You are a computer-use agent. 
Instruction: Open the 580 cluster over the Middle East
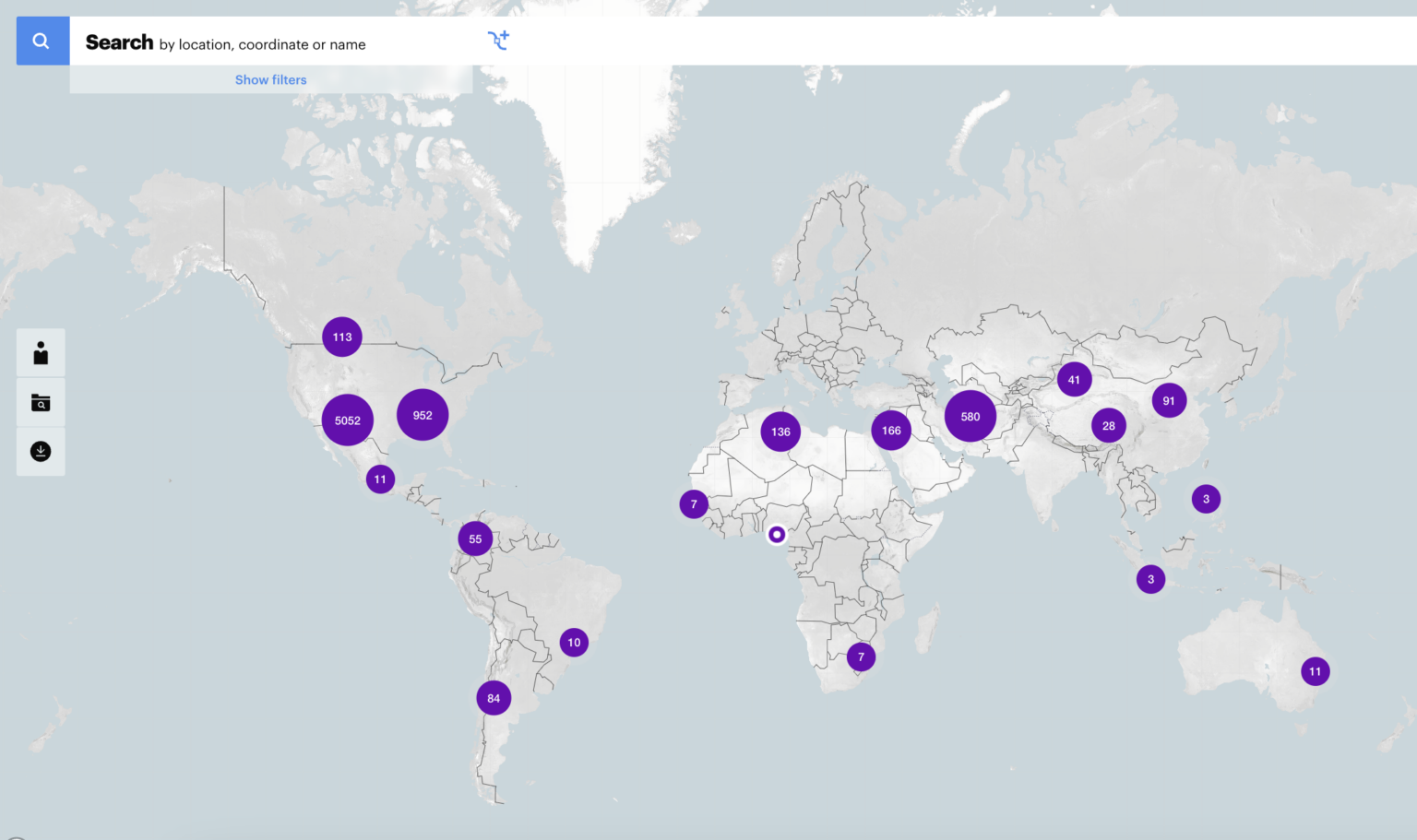970,416
